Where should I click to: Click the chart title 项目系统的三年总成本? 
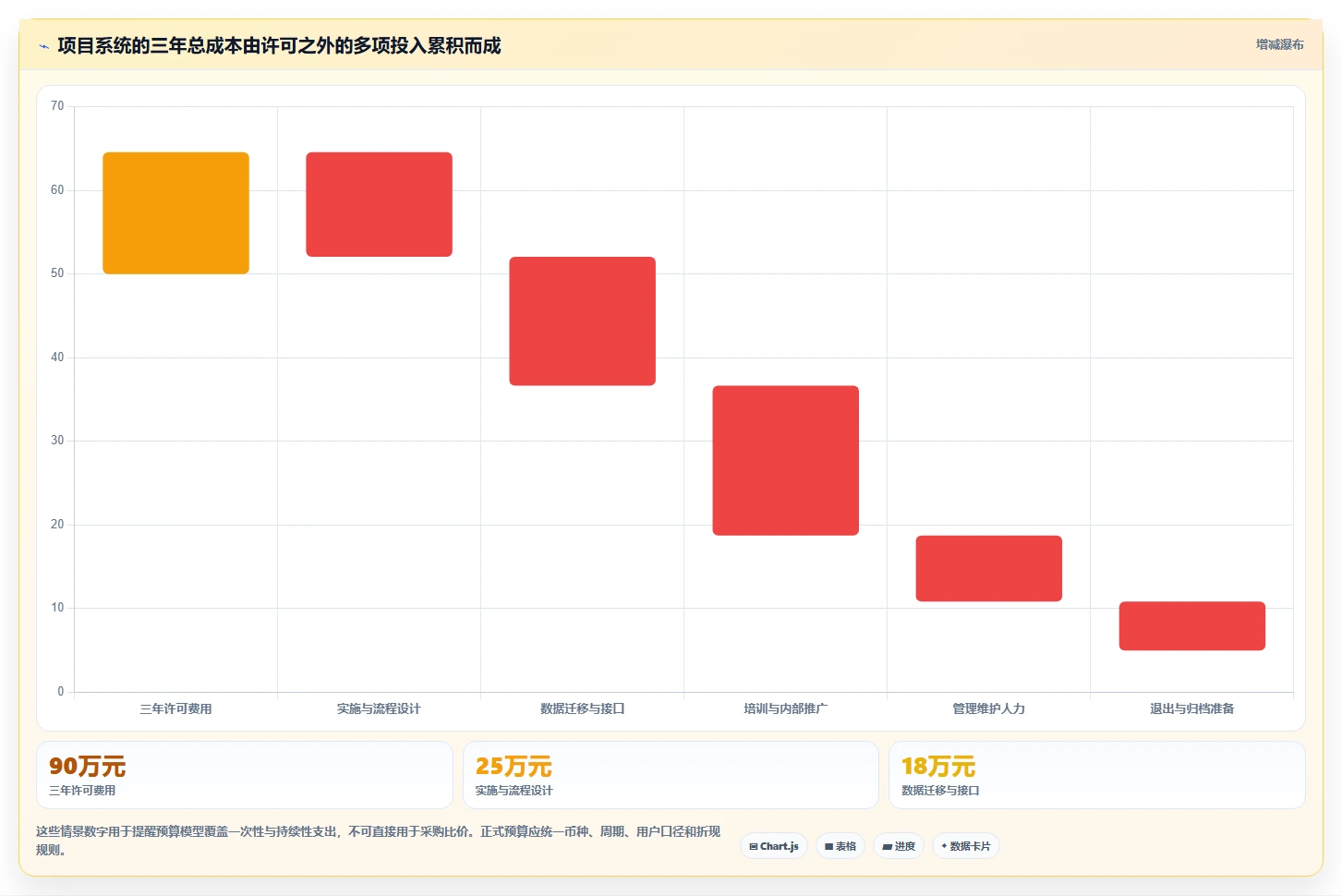(279, 45)
